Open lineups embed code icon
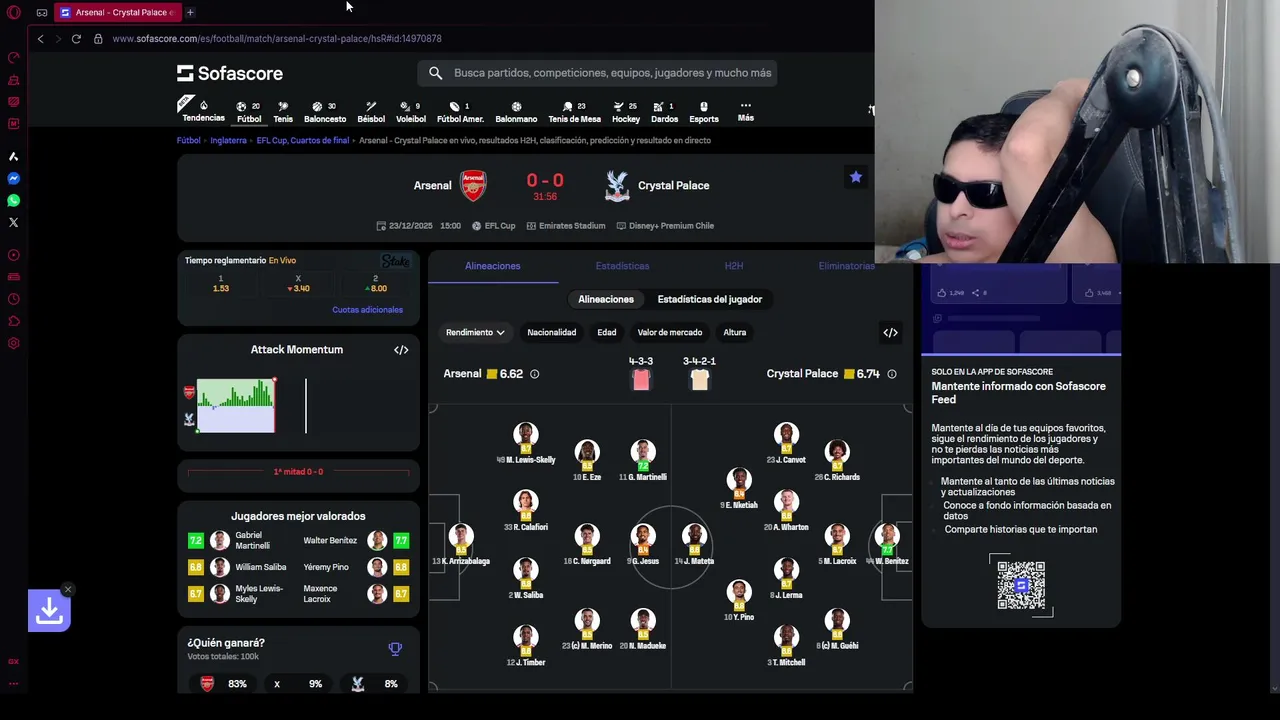 (x=890, y=333)
